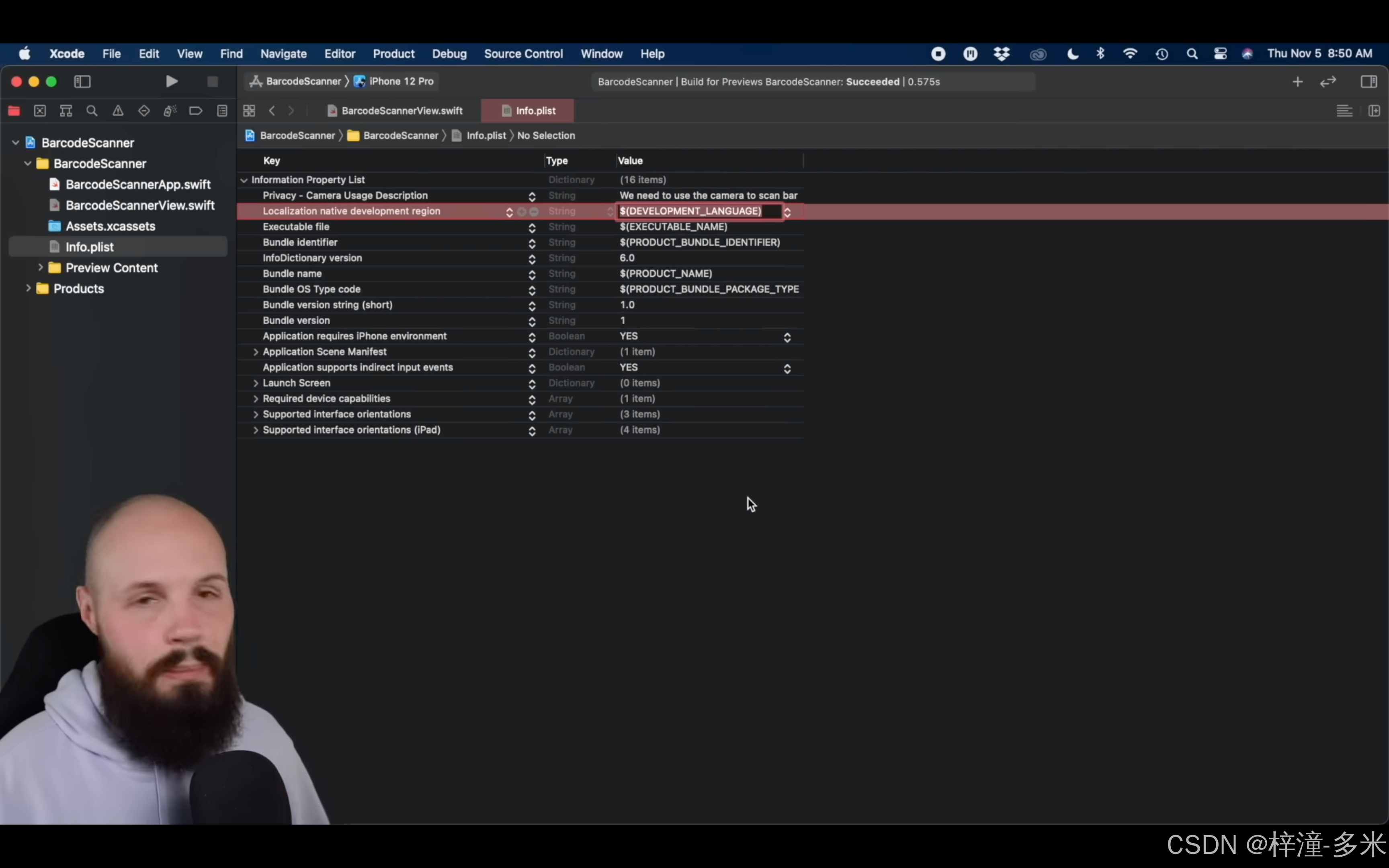Open the Boolean value dropdown for iPhone environment
This screenshot has width=1389, height=868.
coord(787,337)
